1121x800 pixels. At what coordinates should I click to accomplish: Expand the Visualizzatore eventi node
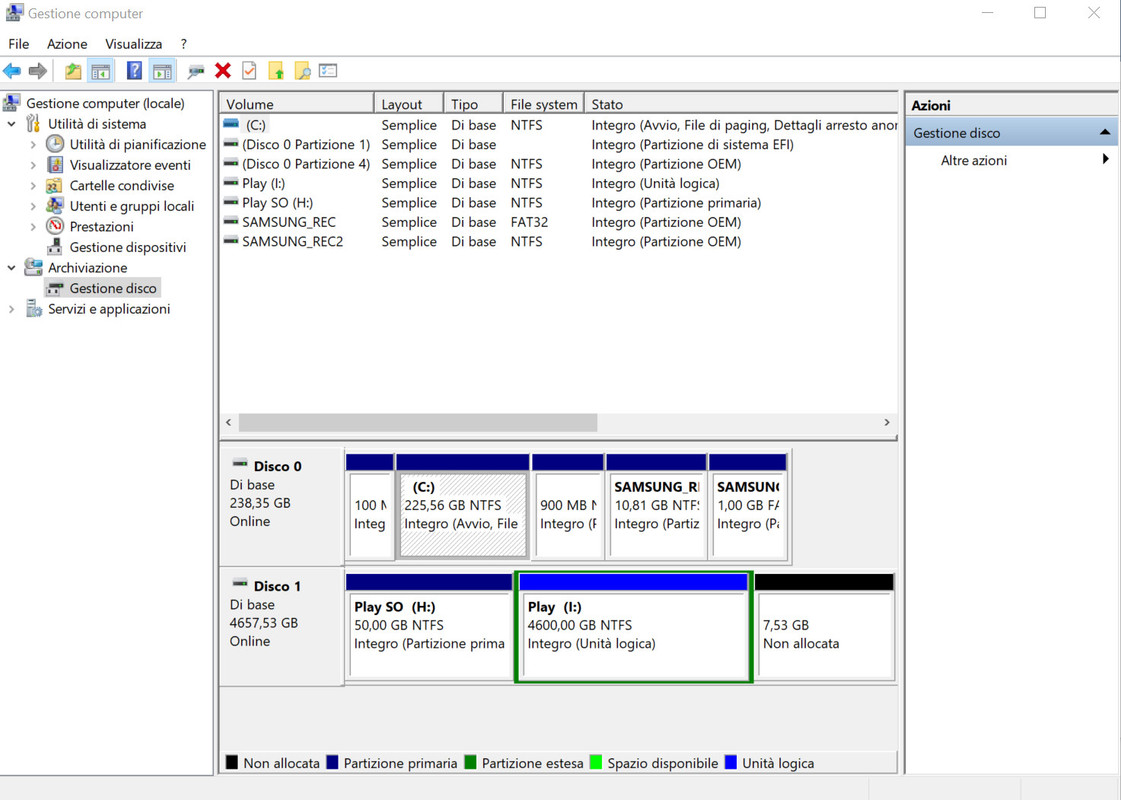coord(33,165)
